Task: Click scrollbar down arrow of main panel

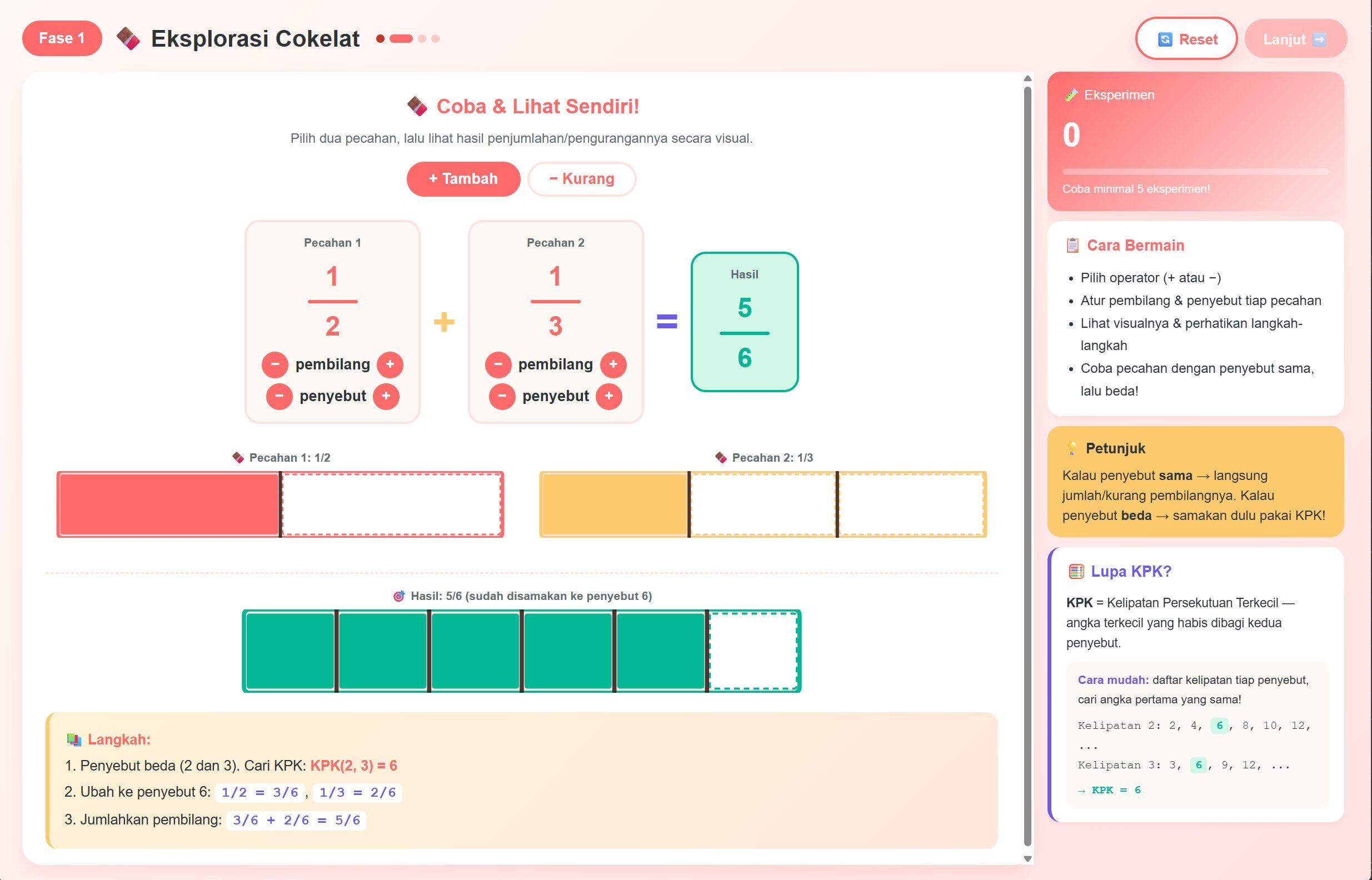Action: coord(1027,858)
